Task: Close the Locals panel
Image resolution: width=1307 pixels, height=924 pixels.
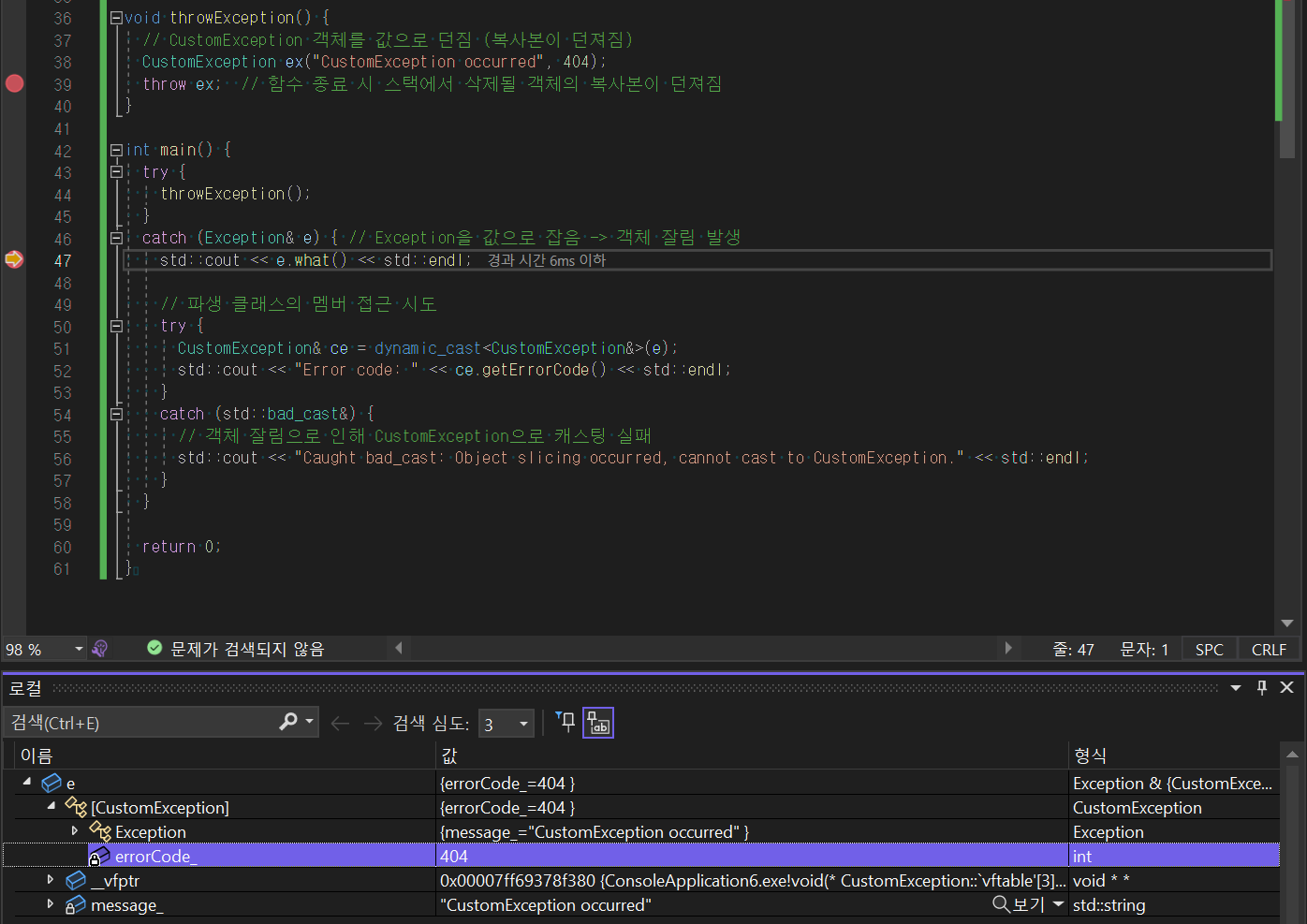Action: click(1287, 687)
